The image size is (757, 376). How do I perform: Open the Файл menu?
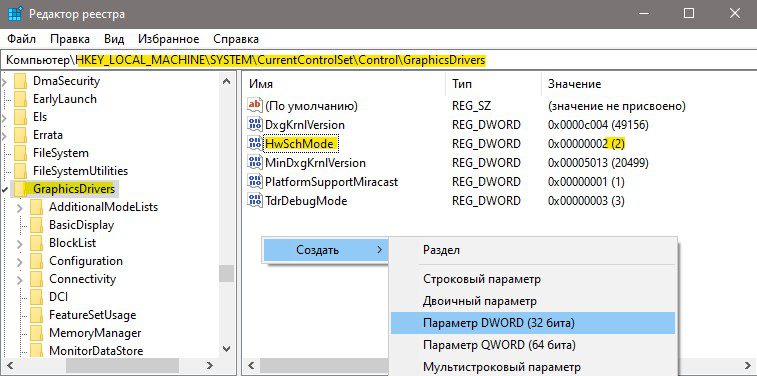(21, 39)
